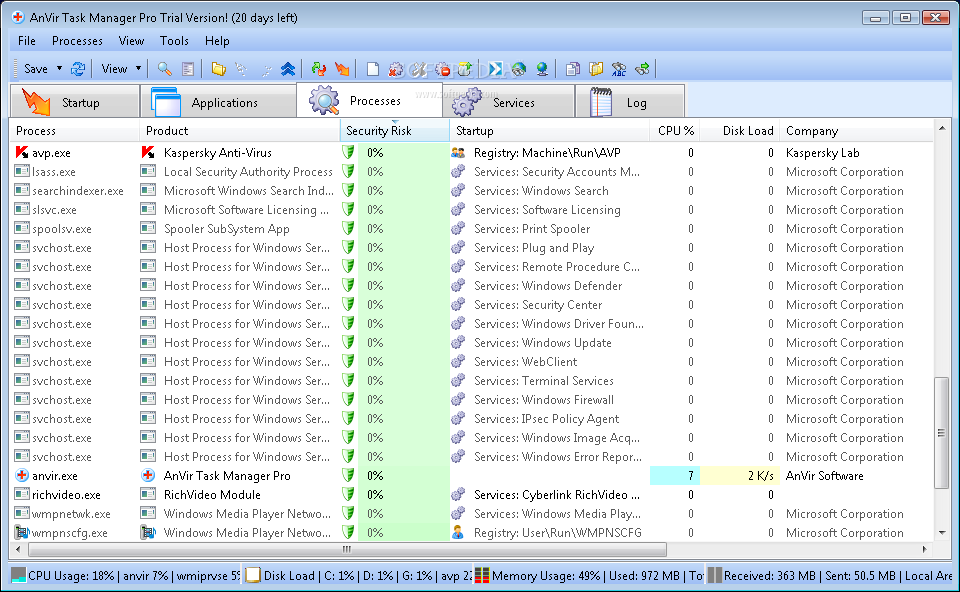960x592 pixels.
Task: Click the yellow book toolbar icon
Action: (x=596, y=69)
